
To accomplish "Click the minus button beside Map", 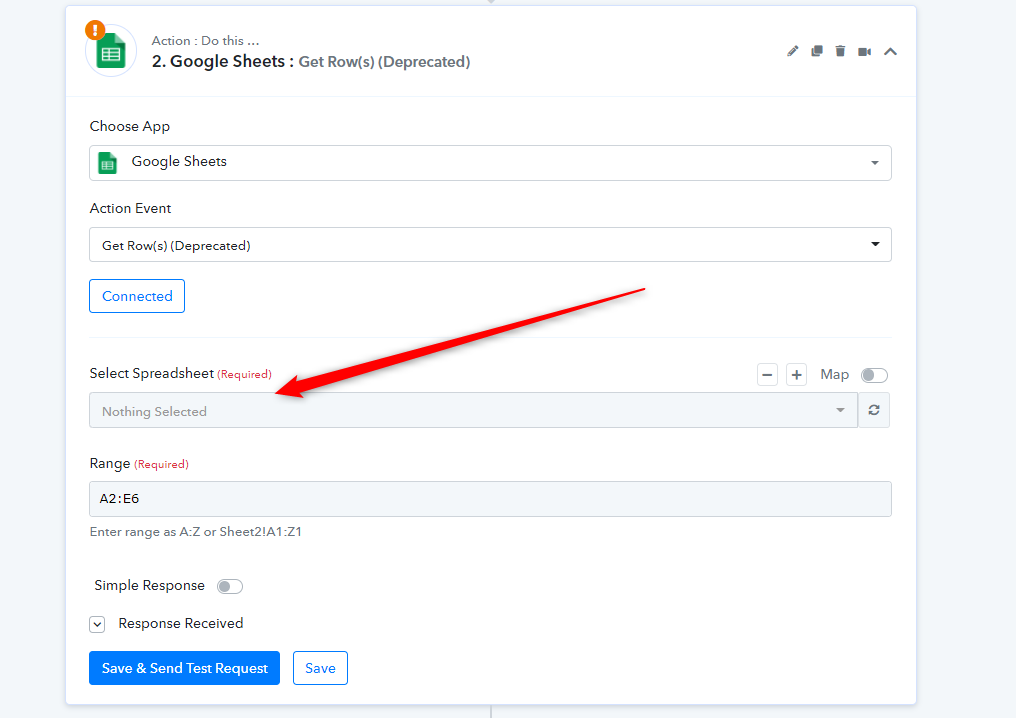I will click(x=767, y=375).
